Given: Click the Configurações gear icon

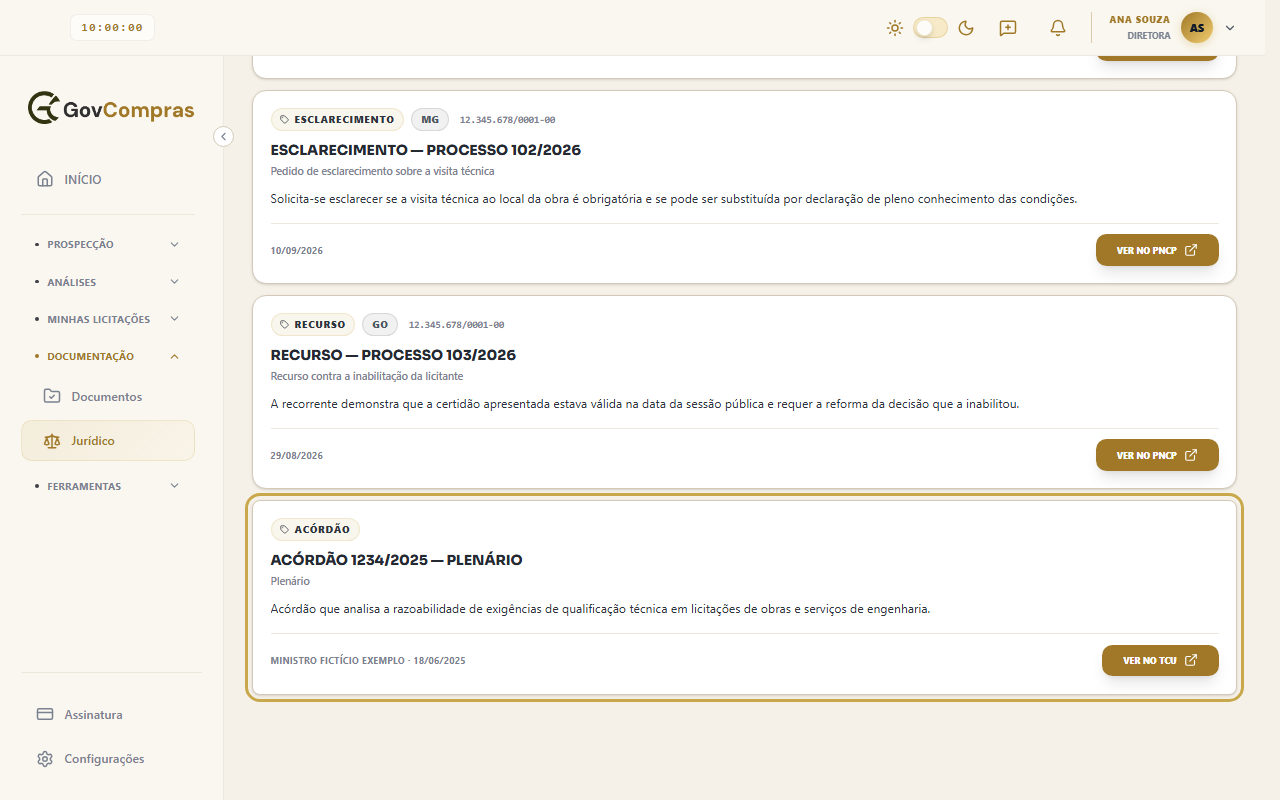Looking at the screenshot, I should point(45,759).
